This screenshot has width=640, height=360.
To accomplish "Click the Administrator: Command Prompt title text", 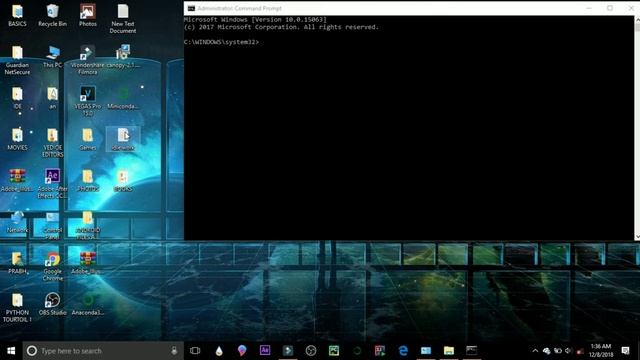I will [x=240, y=8].
